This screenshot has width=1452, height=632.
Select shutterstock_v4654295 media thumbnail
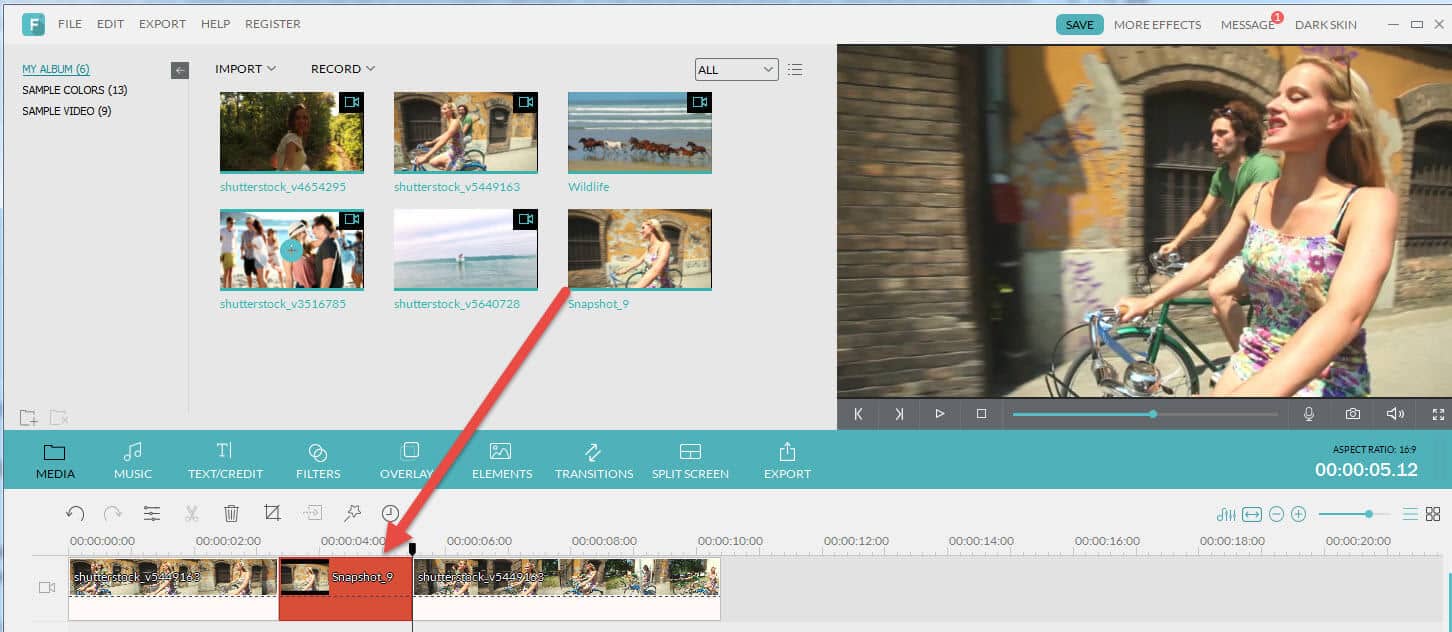[292, 132]
